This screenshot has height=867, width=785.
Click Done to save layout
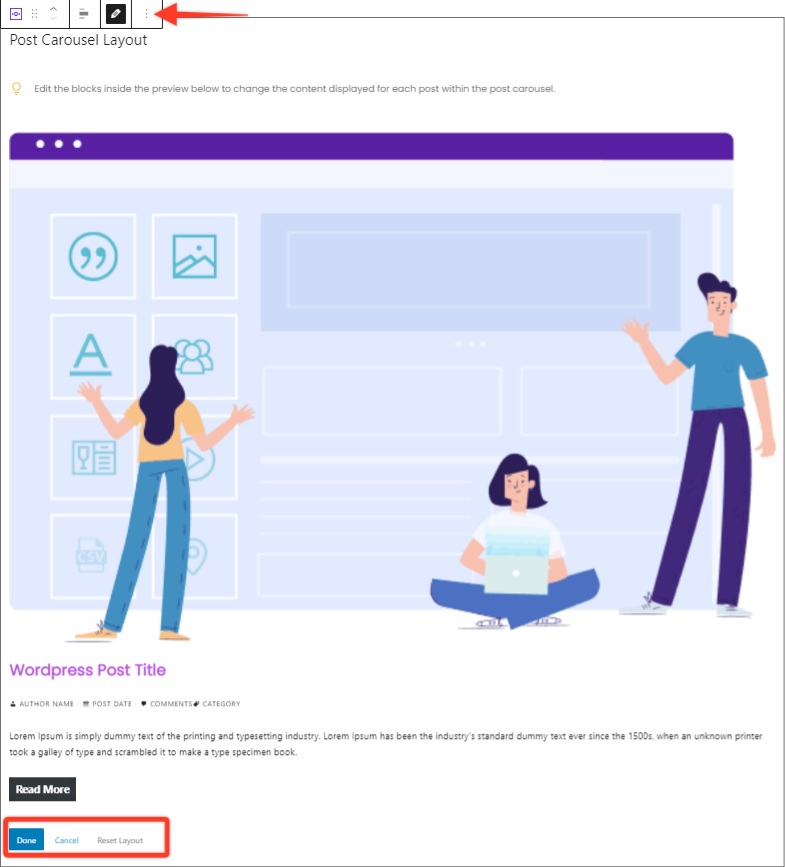pyautogui.click(x=27, y=840)
